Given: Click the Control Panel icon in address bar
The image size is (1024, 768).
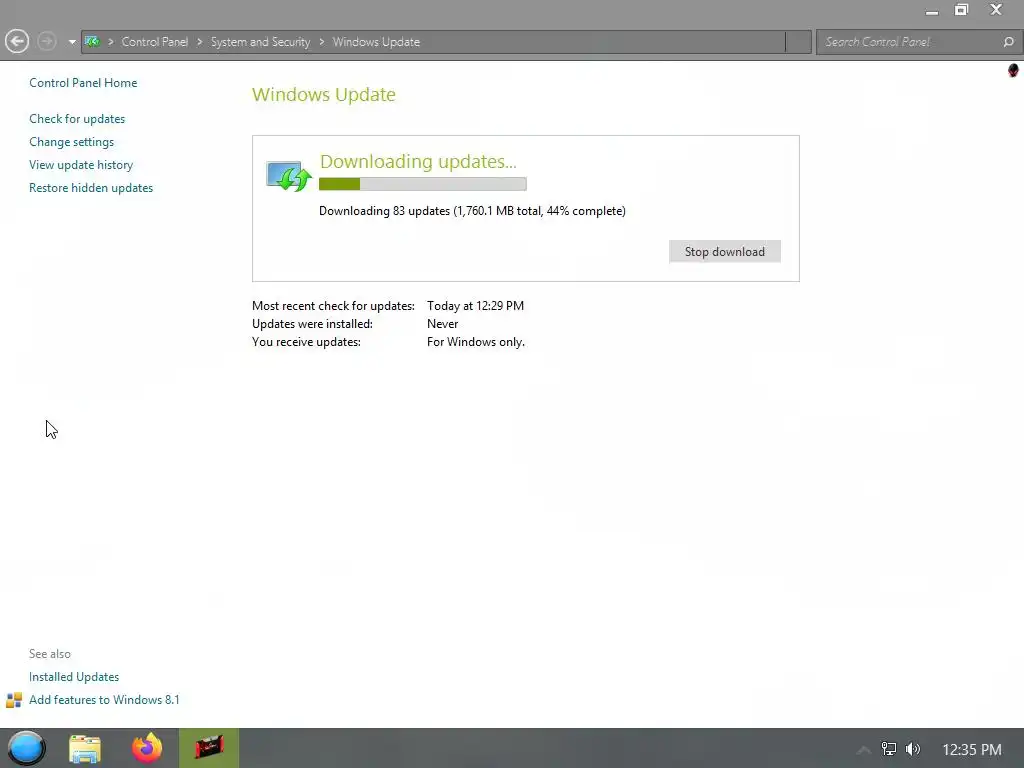Looking at the screenshot, I should [x=93, y=42].
